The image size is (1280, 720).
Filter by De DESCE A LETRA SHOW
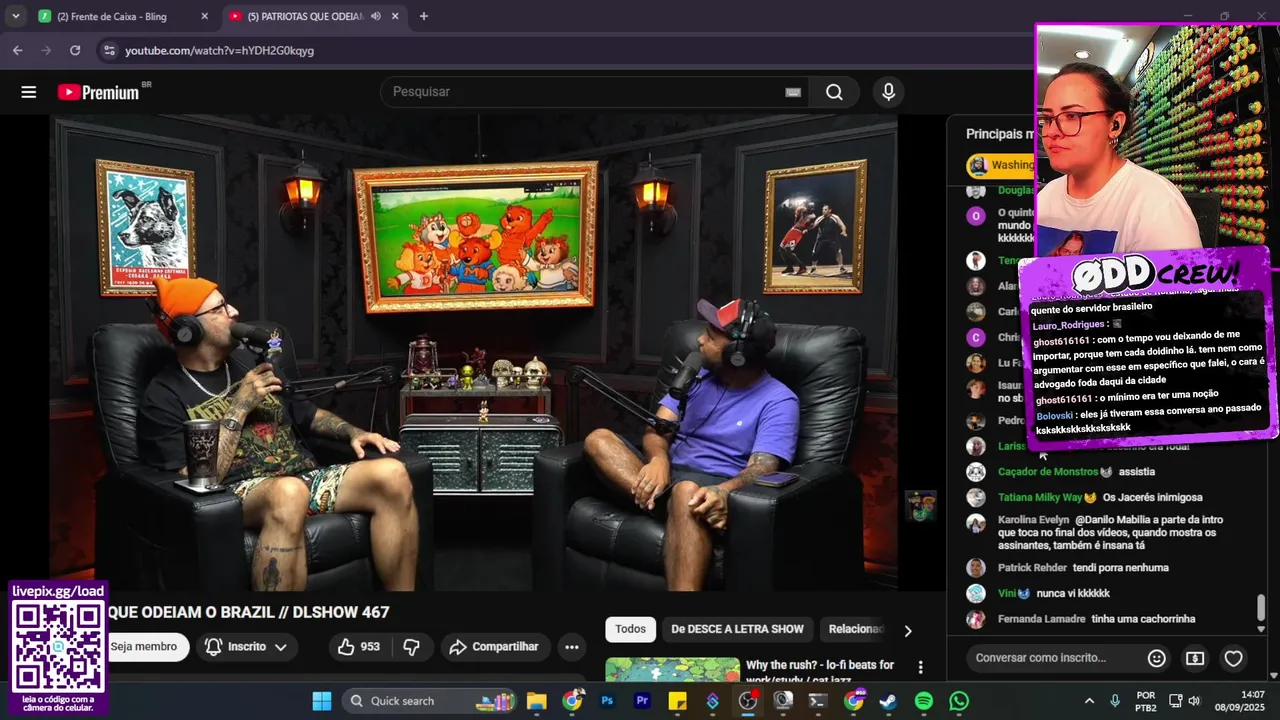(737, 629)
